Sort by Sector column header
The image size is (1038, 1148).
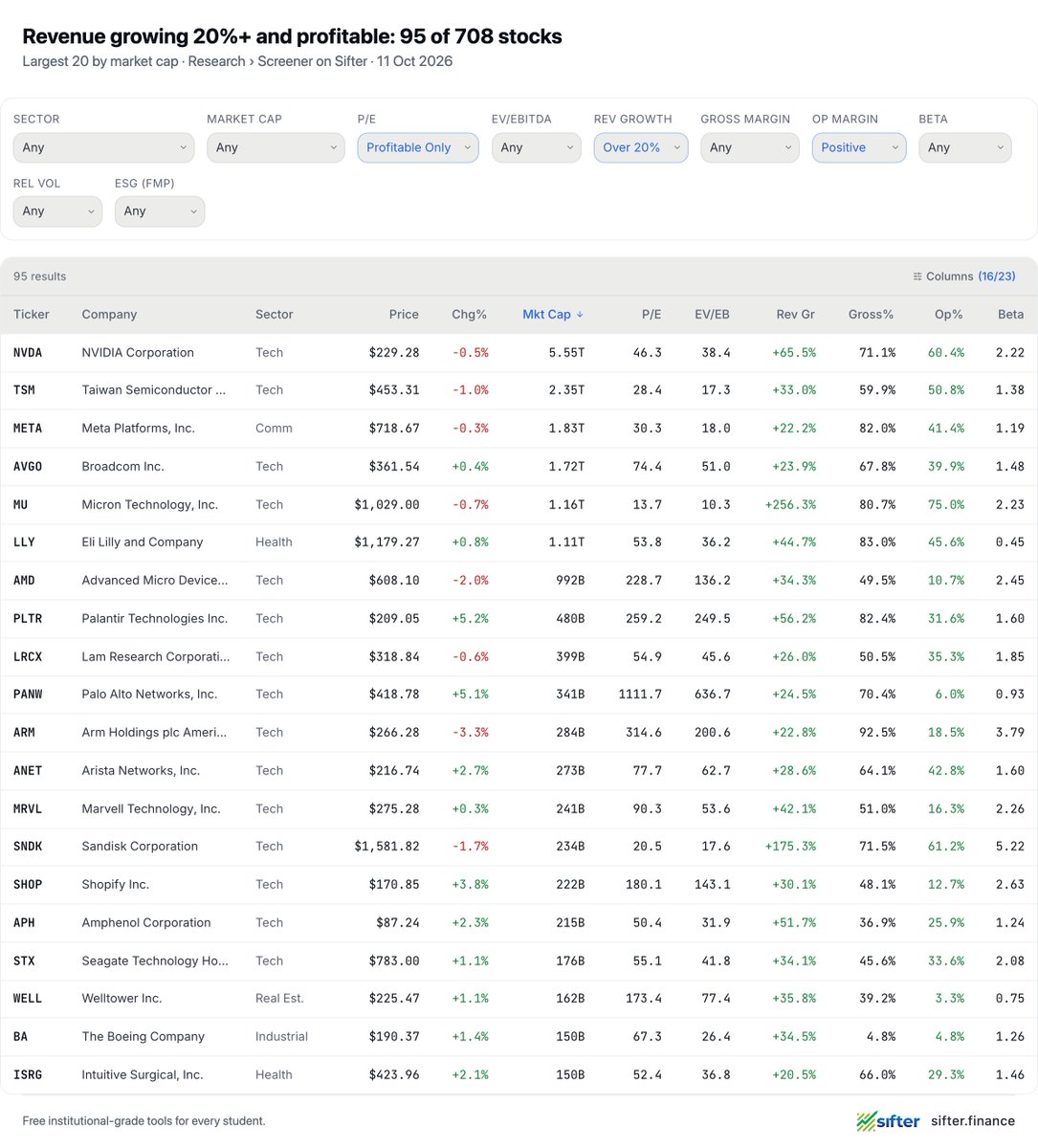point(275,314)
